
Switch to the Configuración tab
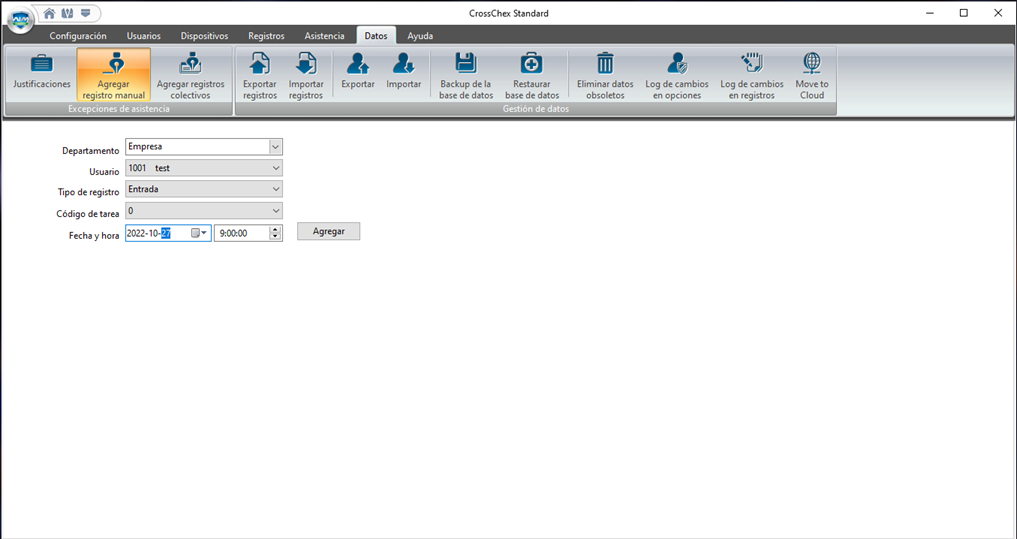(78, 36)
